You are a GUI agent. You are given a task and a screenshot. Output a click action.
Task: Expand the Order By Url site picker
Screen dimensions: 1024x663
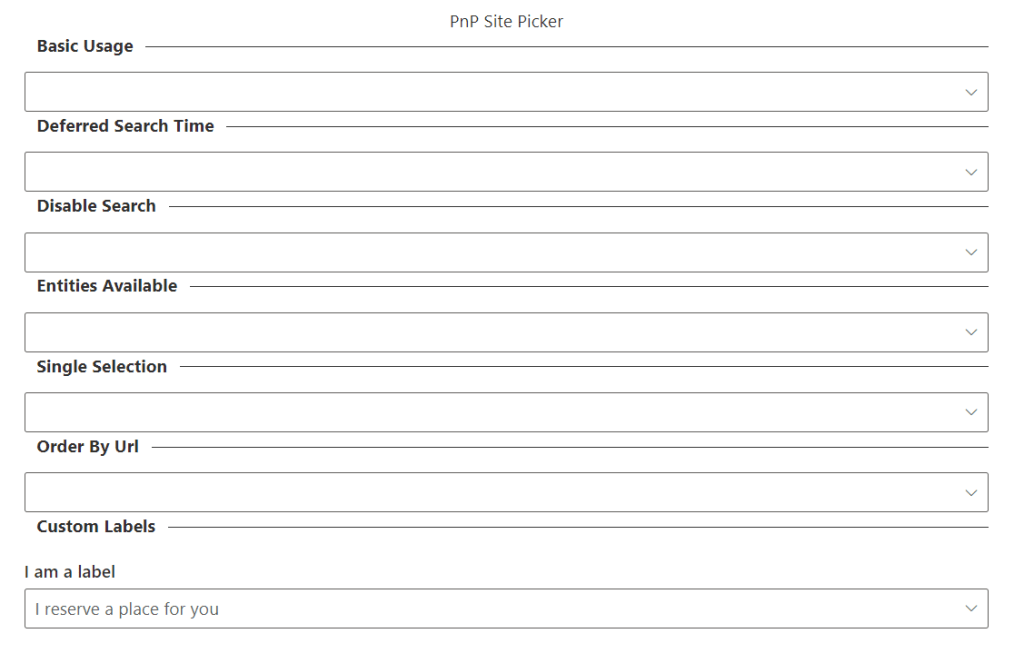click(490, 492)
